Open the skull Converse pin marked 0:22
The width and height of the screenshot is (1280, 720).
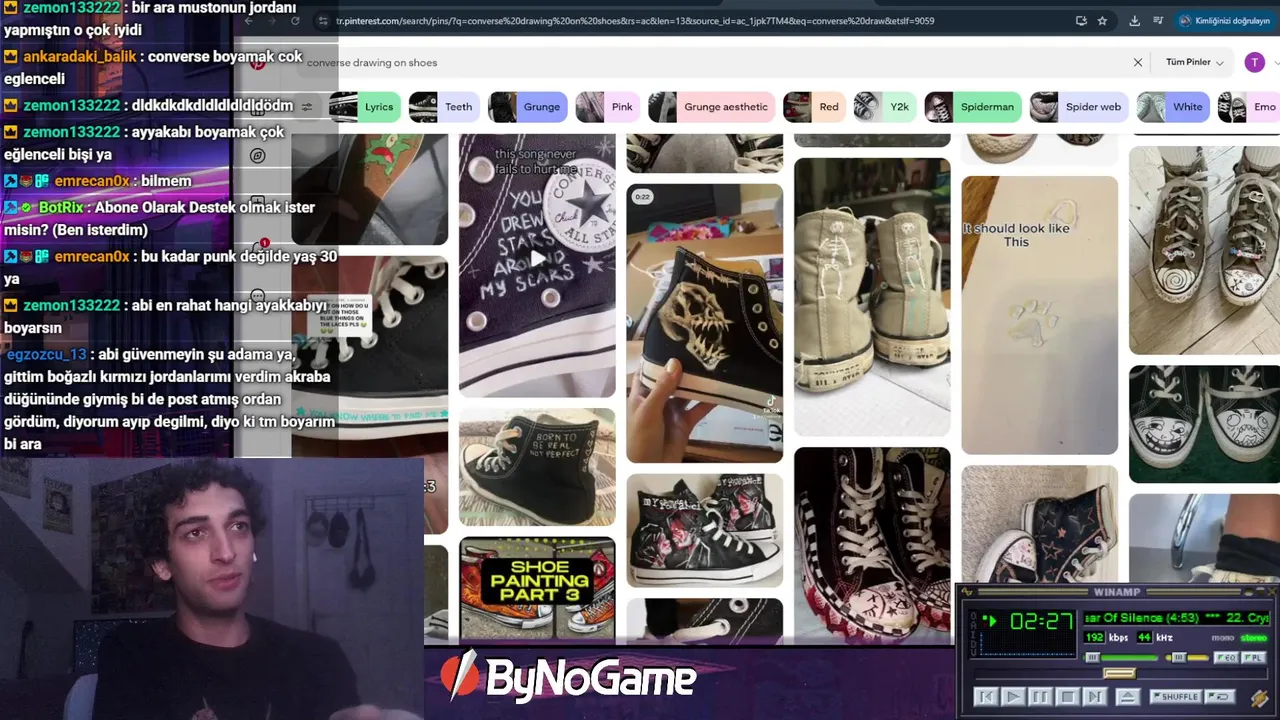coord(705,322)
